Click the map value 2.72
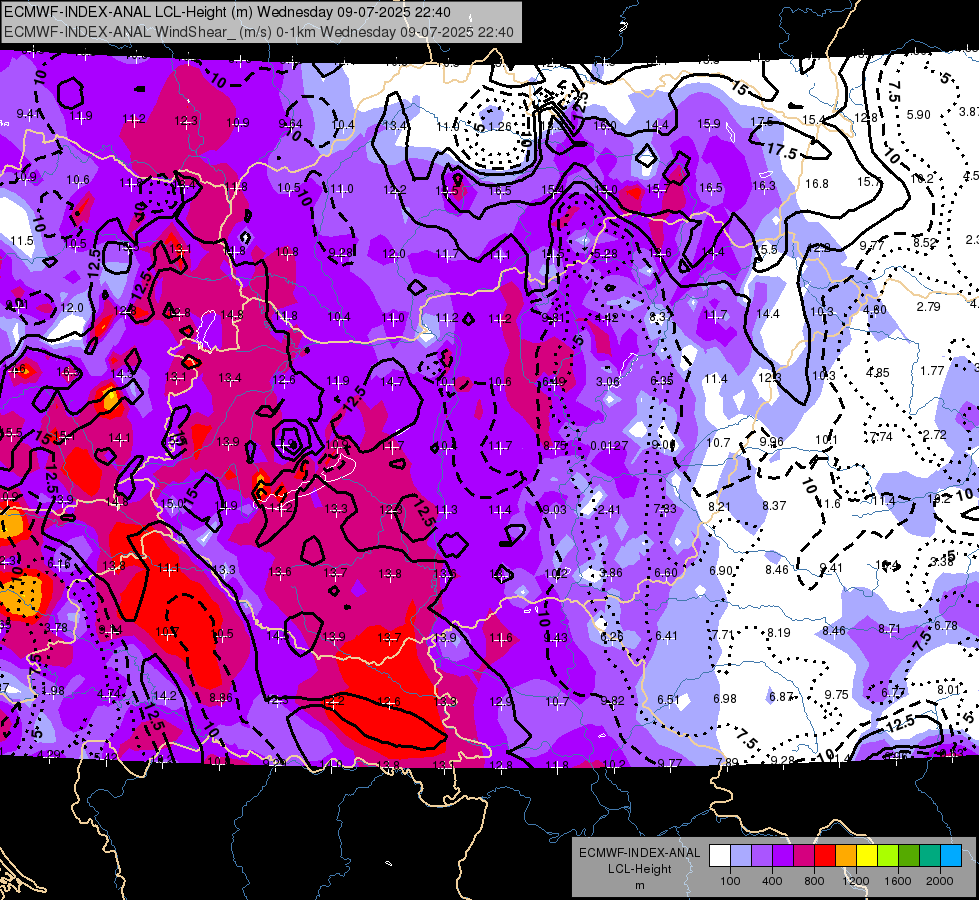The width and height of the screenshot is (979, 900). [935, 435]
